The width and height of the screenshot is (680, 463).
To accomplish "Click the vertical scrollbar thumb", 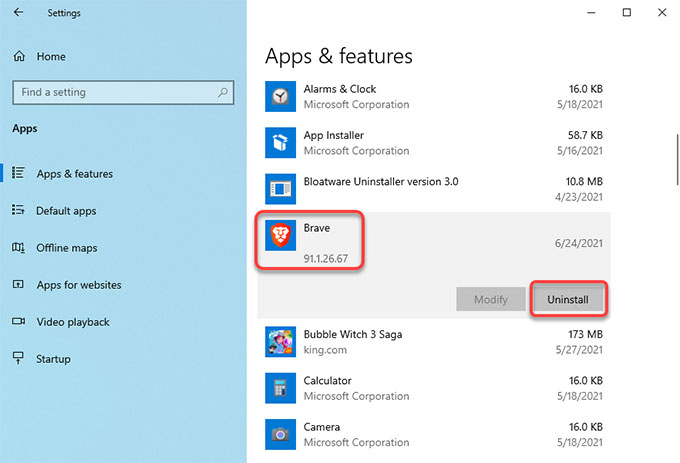I will click(x=677, y=160).
